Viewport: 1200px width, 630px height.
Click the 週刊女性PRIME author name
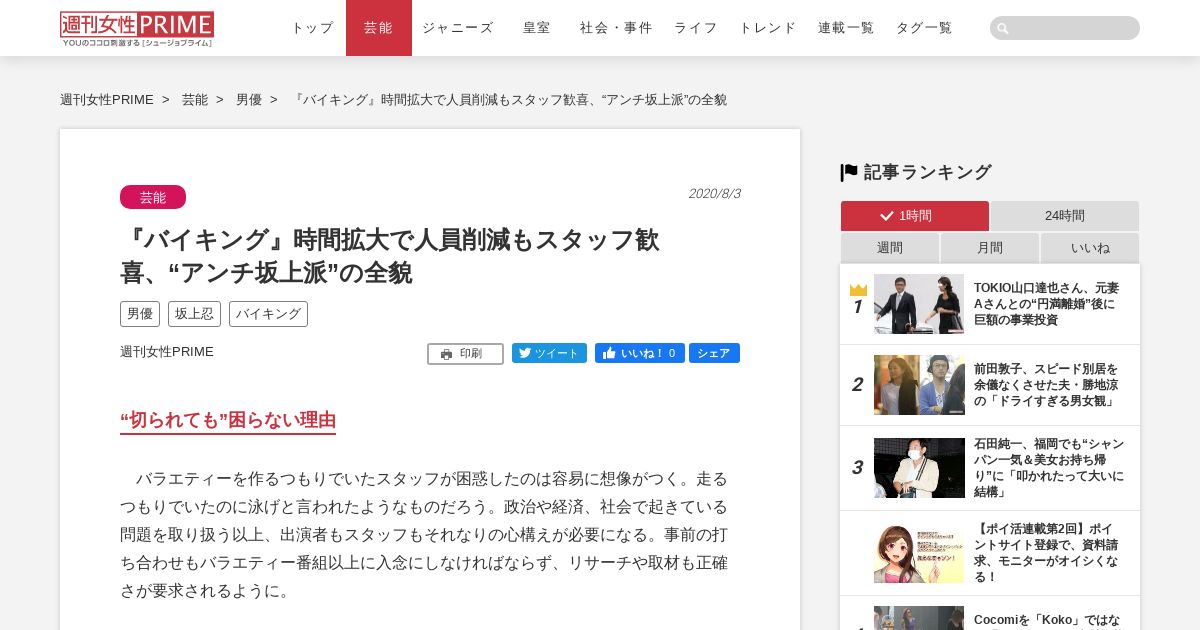coord(167,352)
